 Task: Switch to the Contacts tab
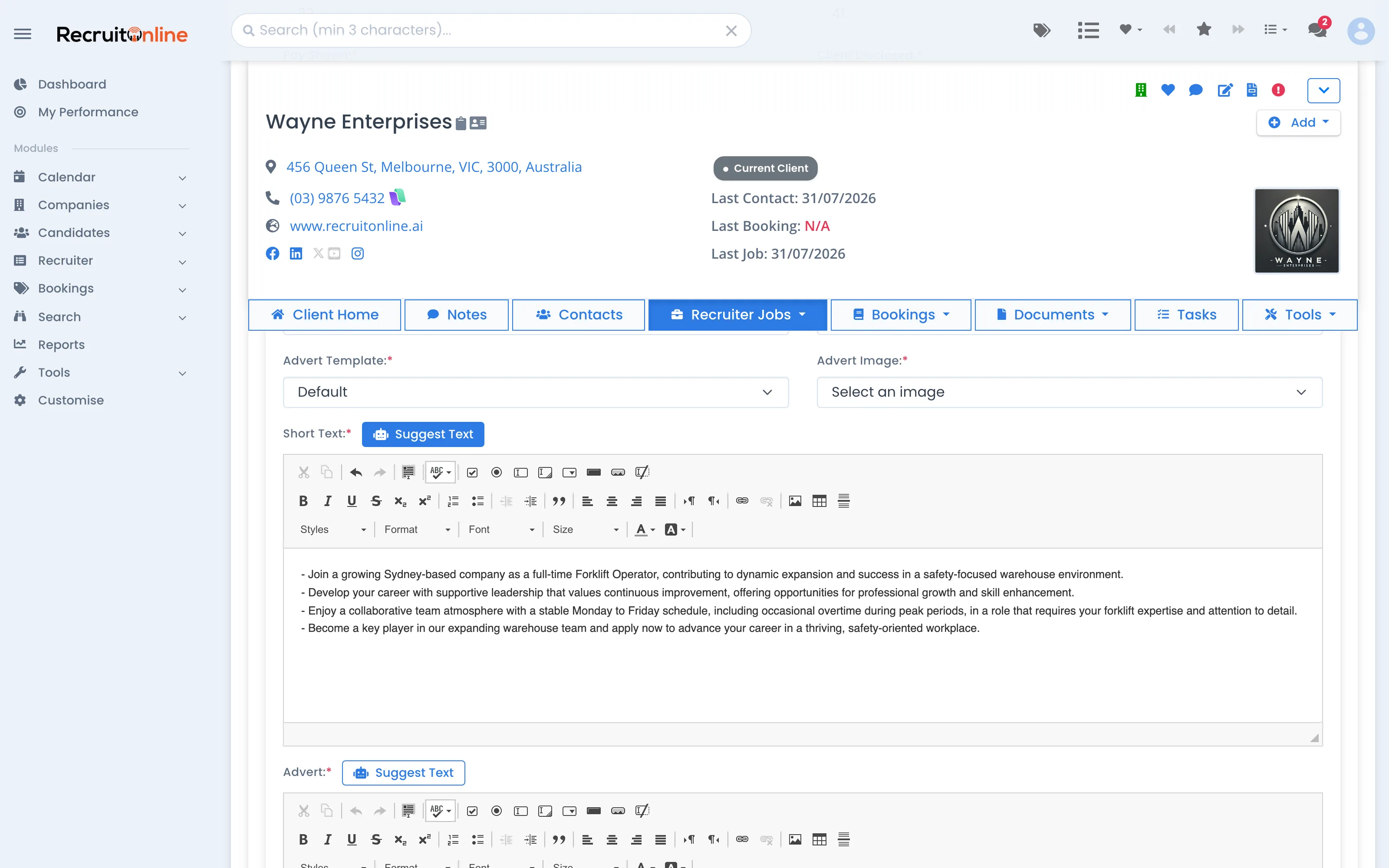[579, 315]
